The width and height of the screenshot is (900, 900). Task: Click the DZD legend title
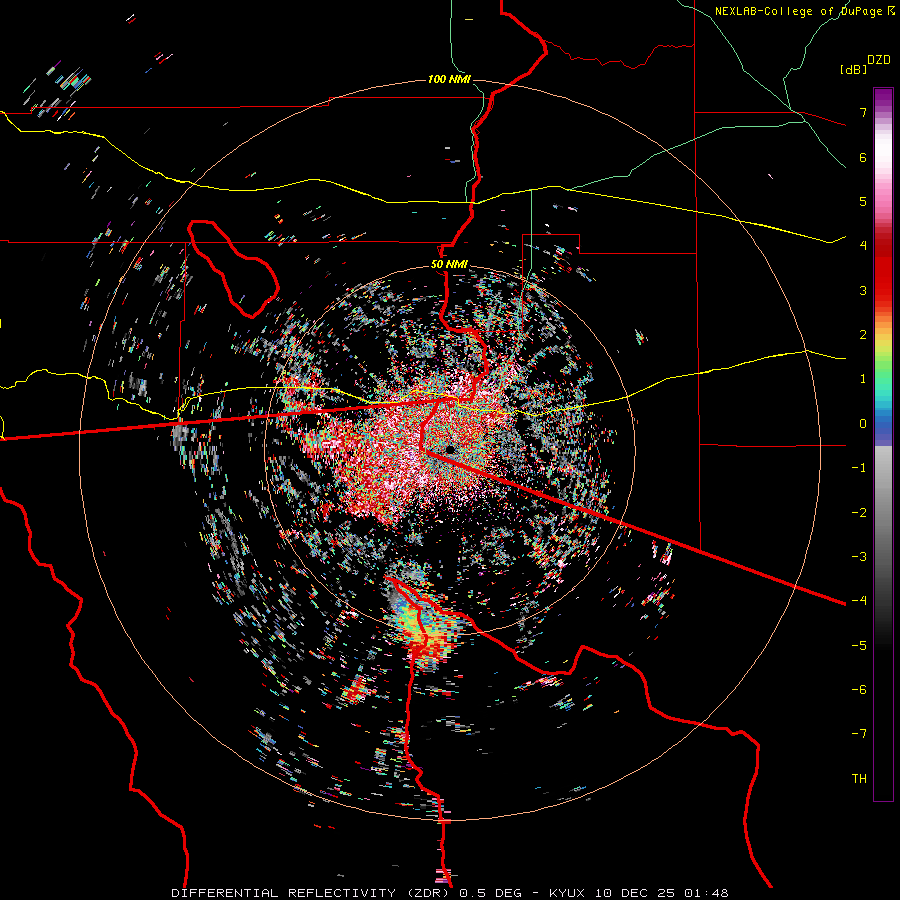[x=879, y=60]
